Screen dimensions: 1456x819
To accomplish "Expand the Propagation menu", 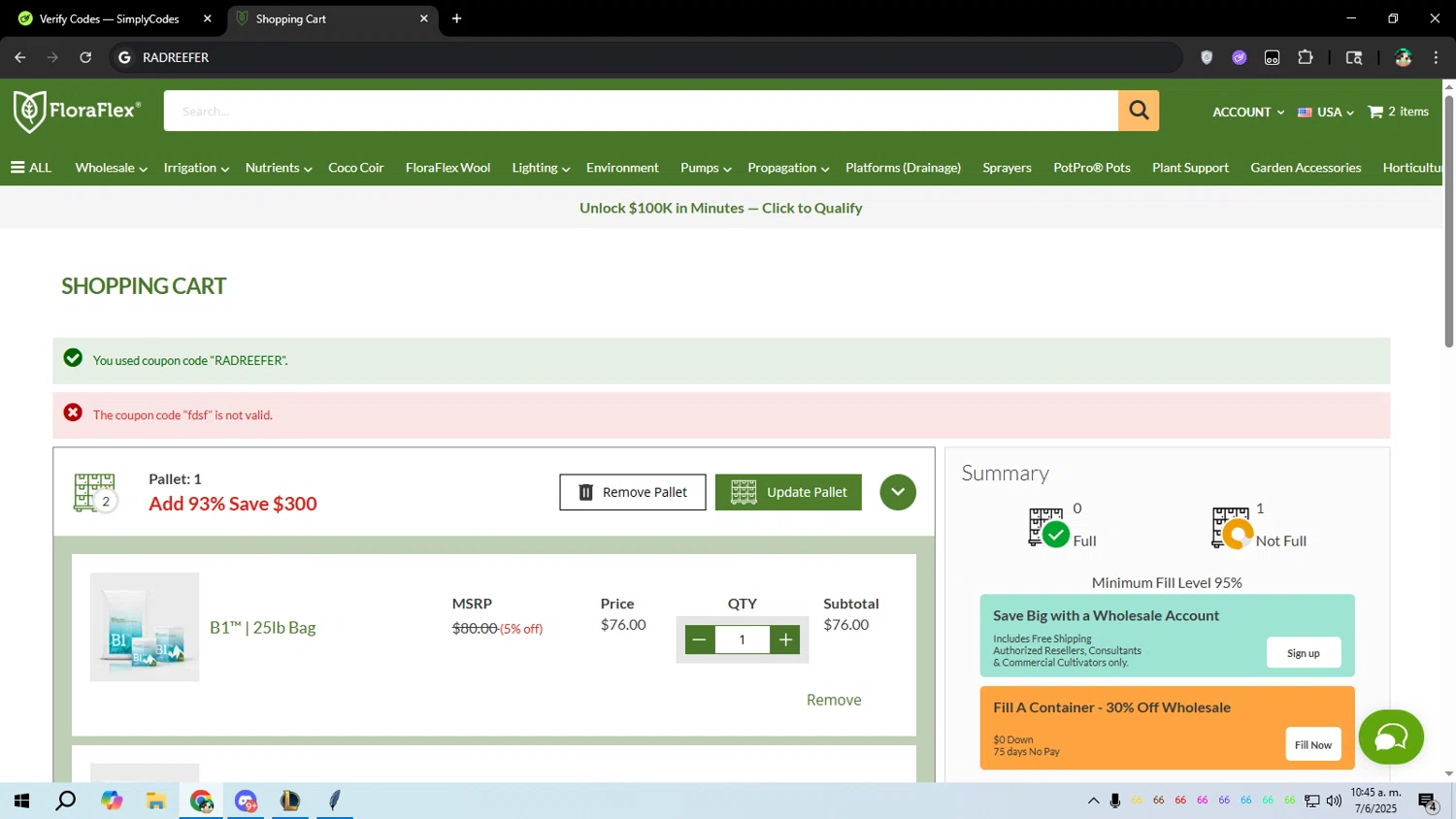I will tap(788, 168).
